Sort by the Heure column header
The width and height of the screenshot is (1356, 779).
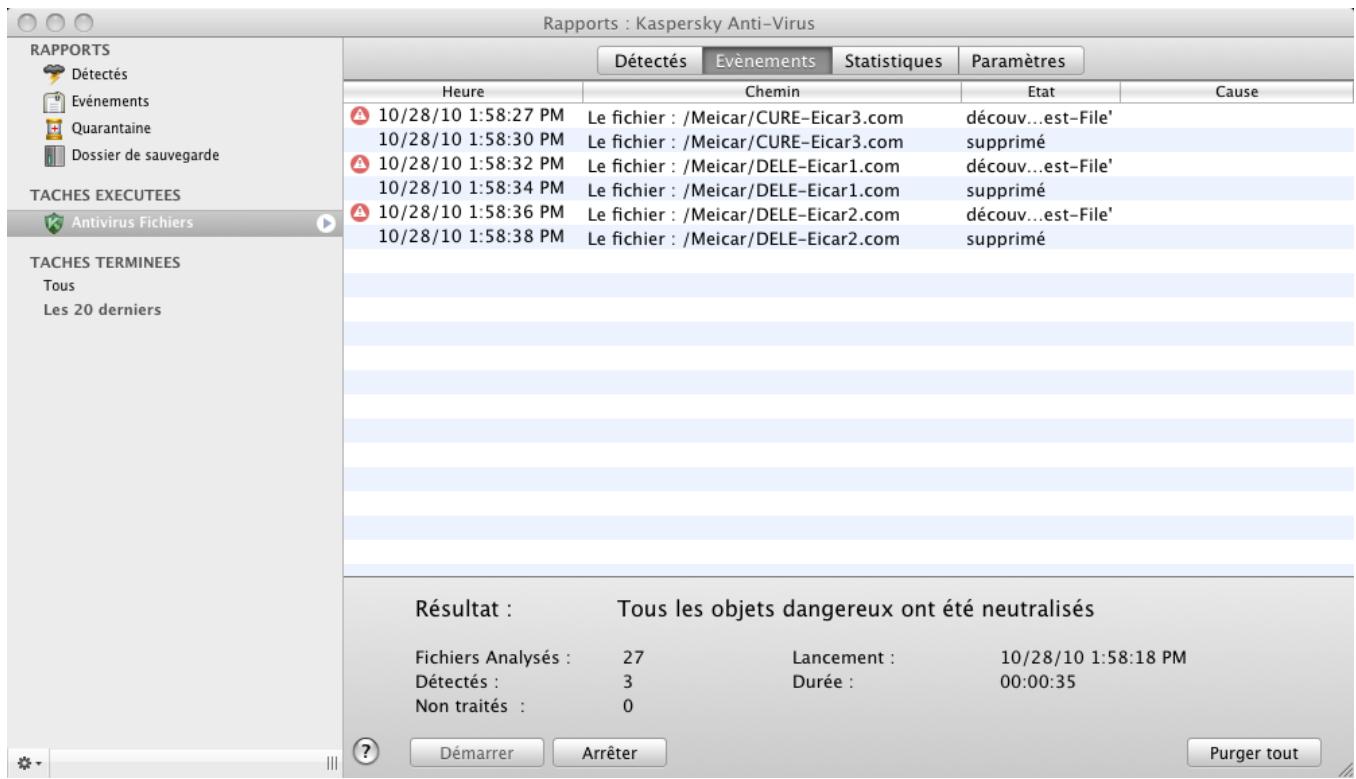point(463,92)
